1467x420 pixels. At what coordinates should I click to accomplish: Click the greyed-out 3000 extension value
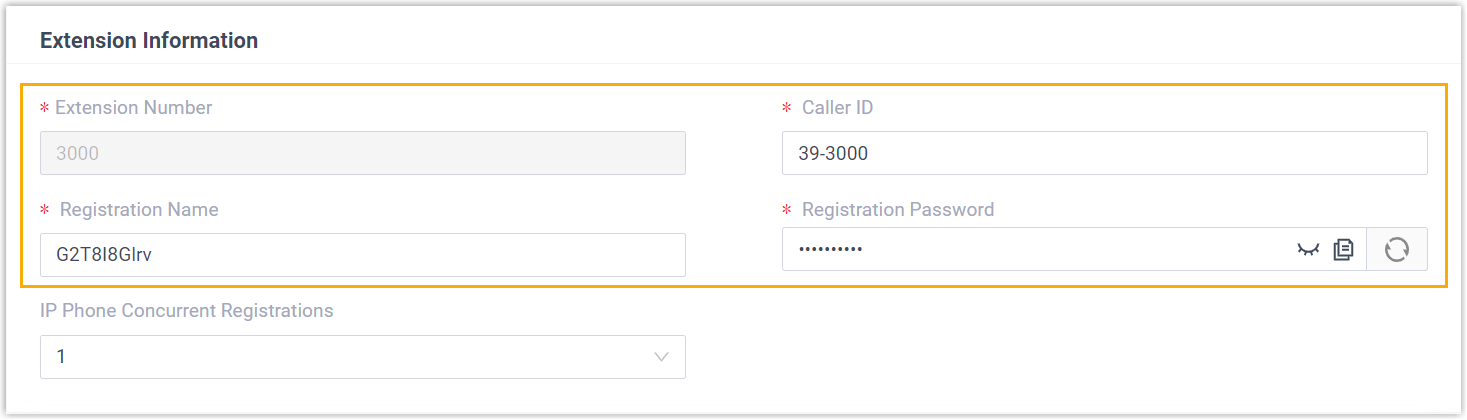pyautogui.click(x=77, y=154)
